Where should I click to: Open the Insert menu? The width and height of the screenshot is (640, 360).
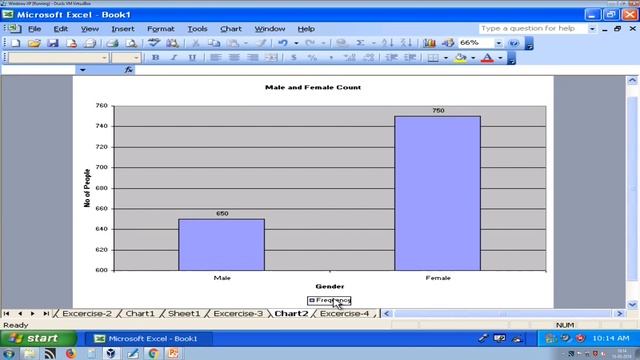(122, 29)
